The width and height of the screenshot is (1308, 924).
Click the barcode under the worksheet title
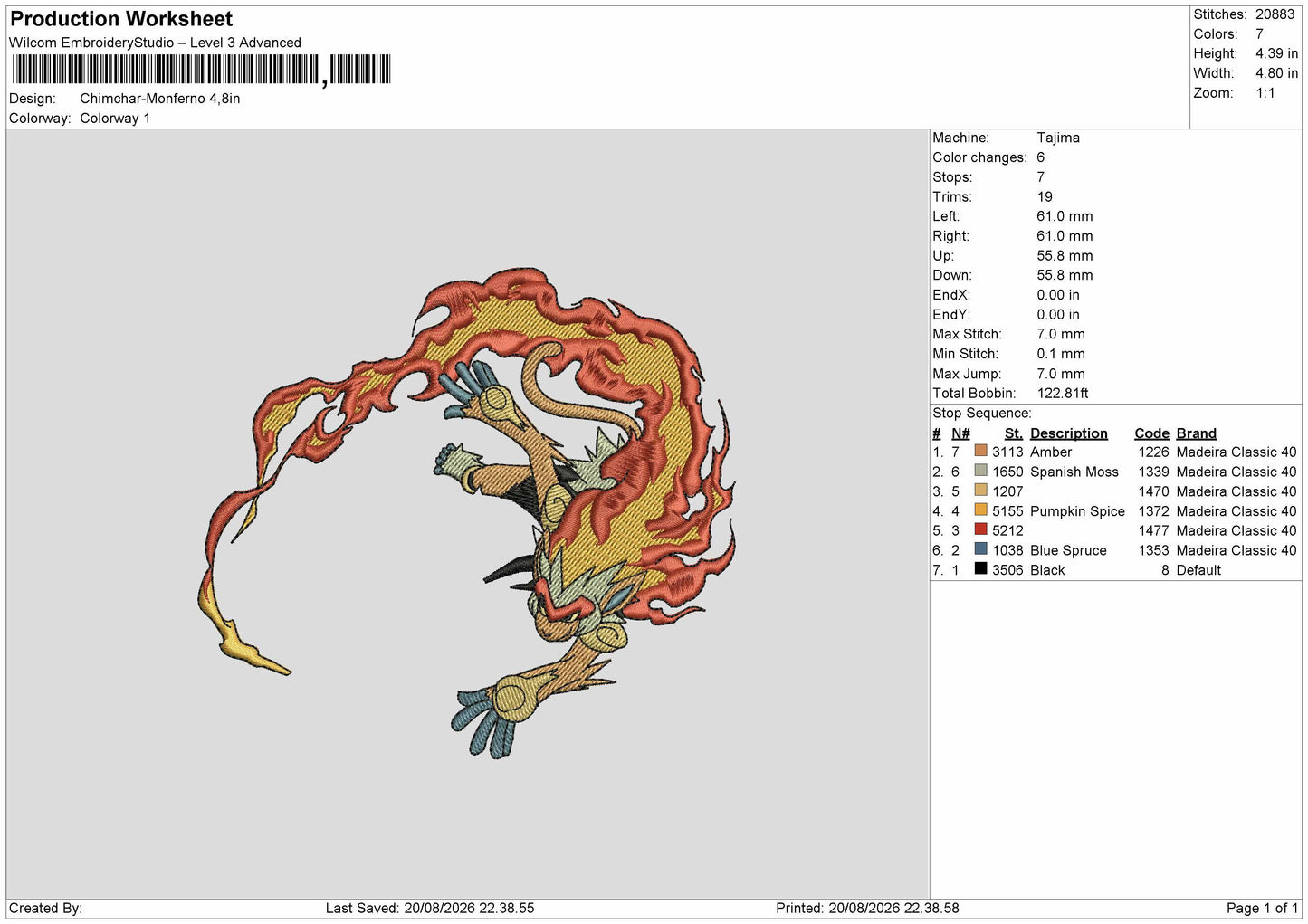coord(201,70)
